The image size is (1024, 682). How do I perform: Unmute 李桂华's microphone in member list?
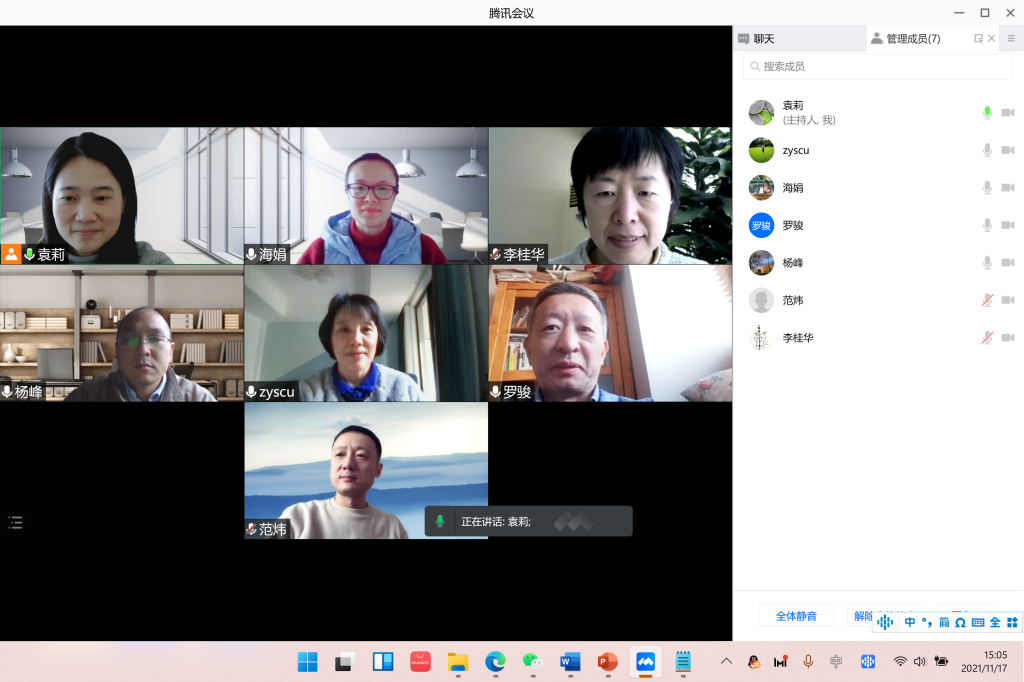[987, 338]
